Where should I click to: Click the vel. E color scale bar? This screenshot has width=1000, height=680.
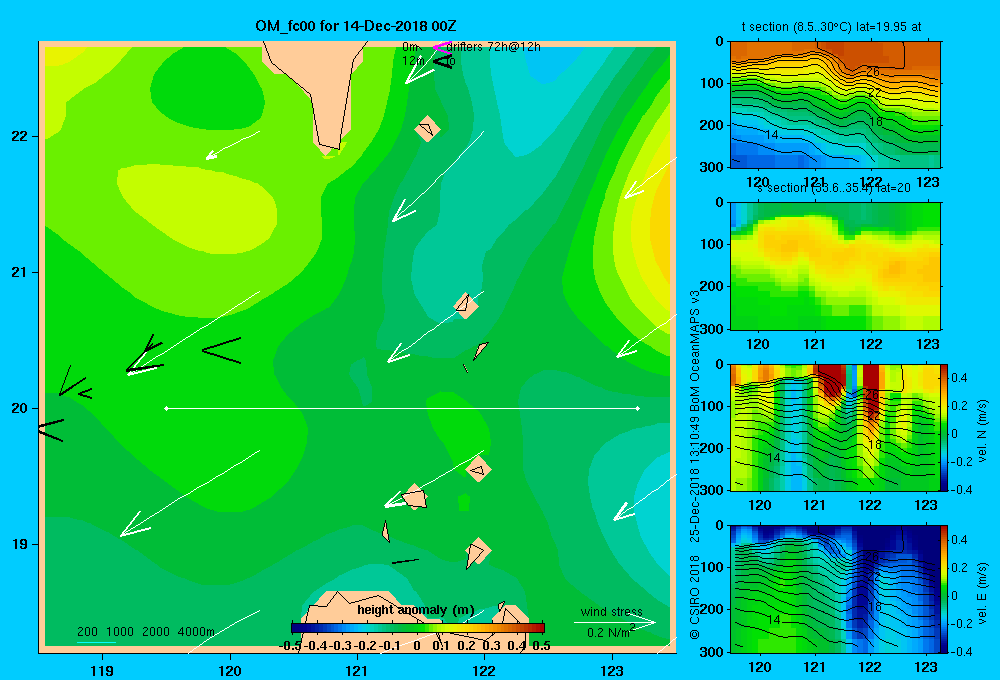[x=944, y=588]
